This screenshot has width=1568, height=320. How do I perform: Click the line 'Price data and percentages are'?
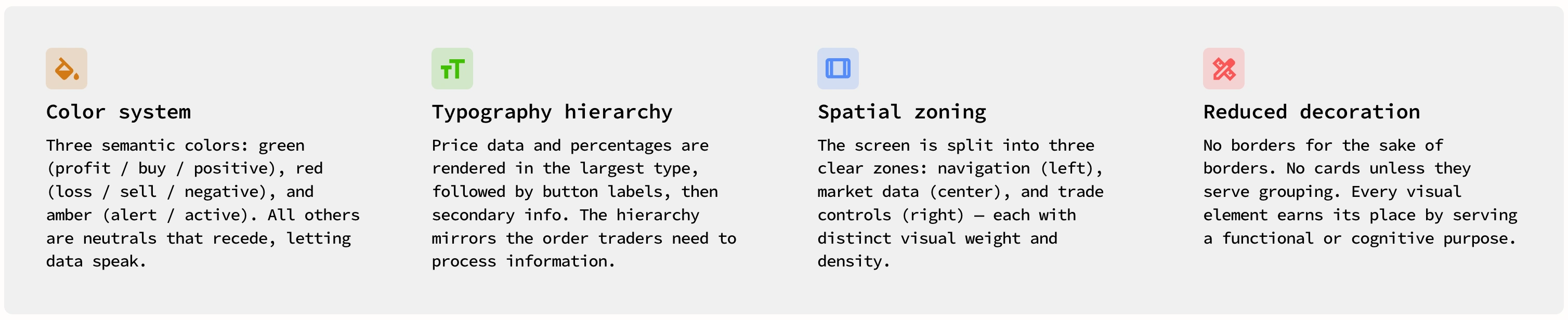coord(570,145)
